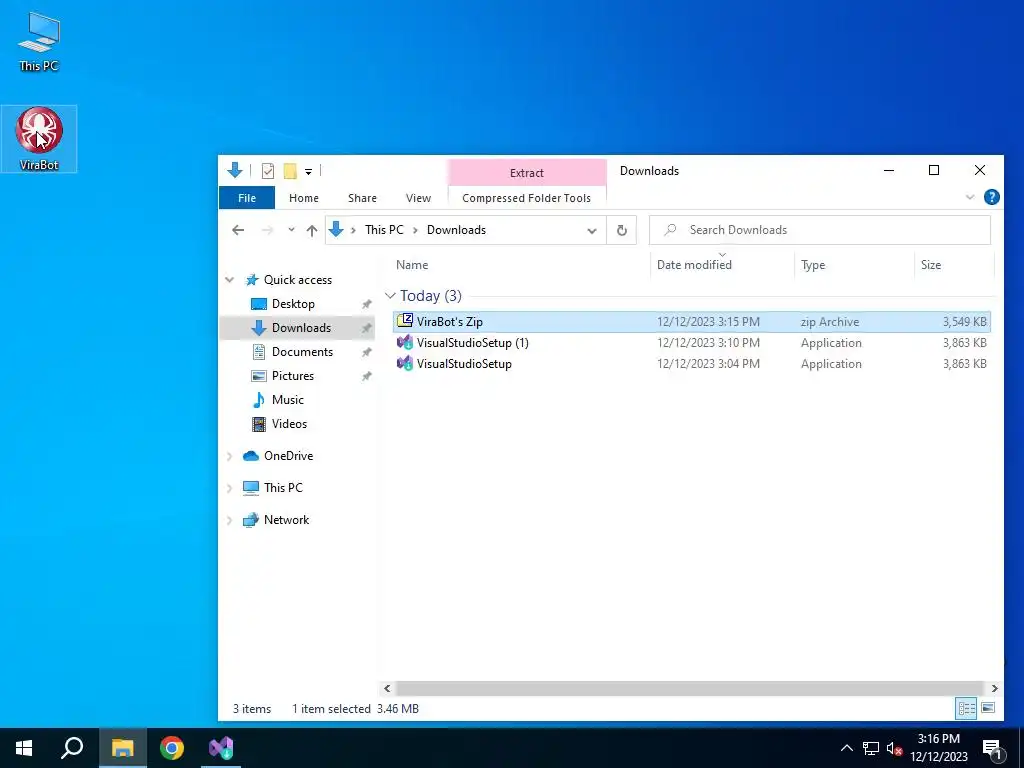Sort by the Name column header

point(412,265)
